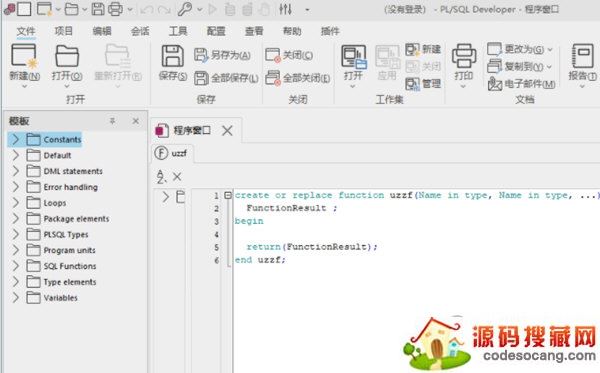Open the quick-access toolbar customize dropdown

coord(307,10)
